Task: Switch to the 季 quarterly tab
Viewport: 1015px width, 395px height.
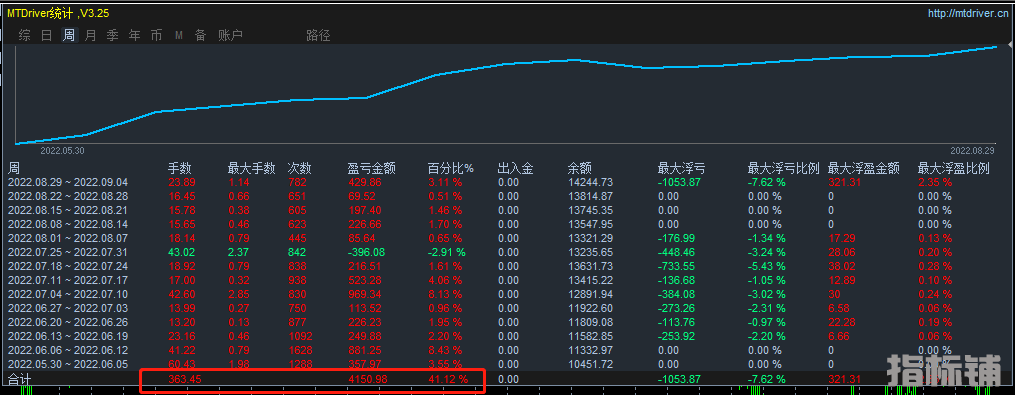Action: coord(113,36)
